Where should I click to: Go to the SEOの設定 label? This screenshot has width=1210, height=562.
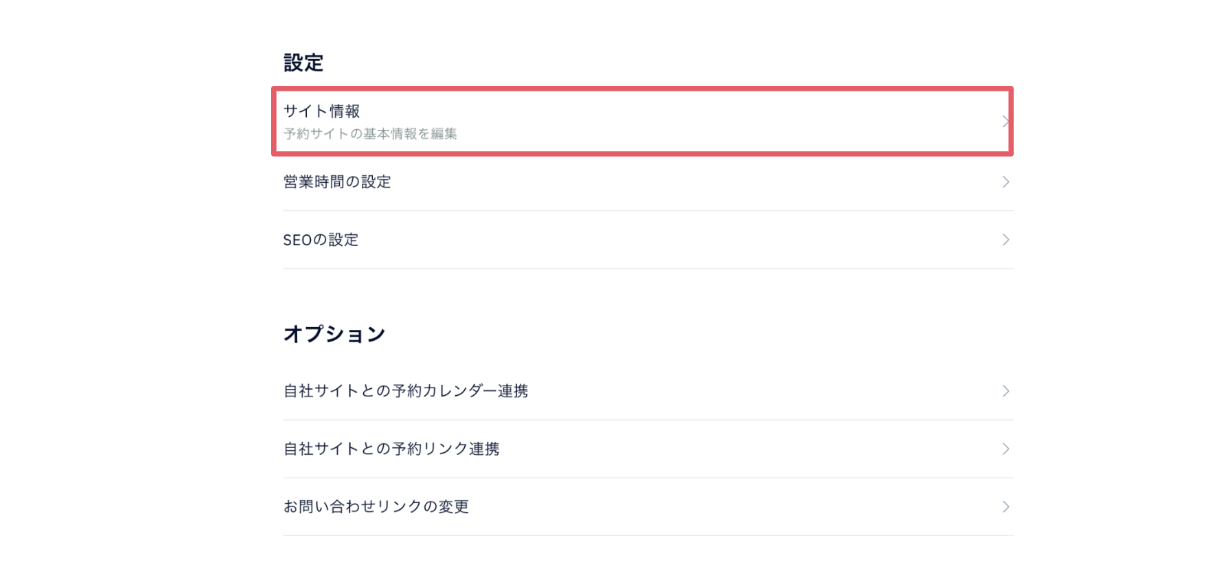pyautogui.click(x=321, y=240)
